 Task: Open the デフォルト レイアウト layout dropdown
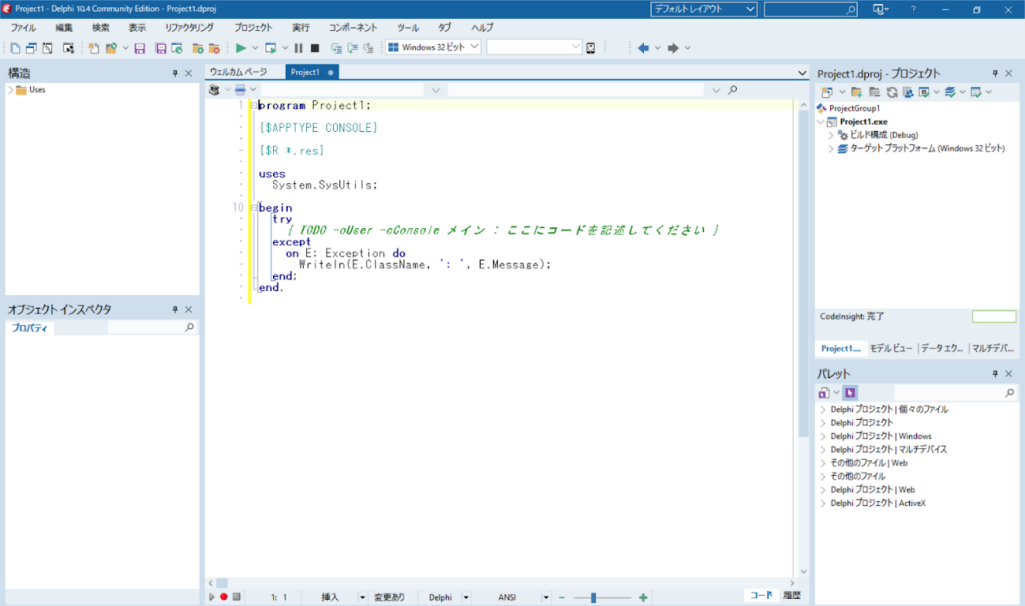tap(750, 9)
